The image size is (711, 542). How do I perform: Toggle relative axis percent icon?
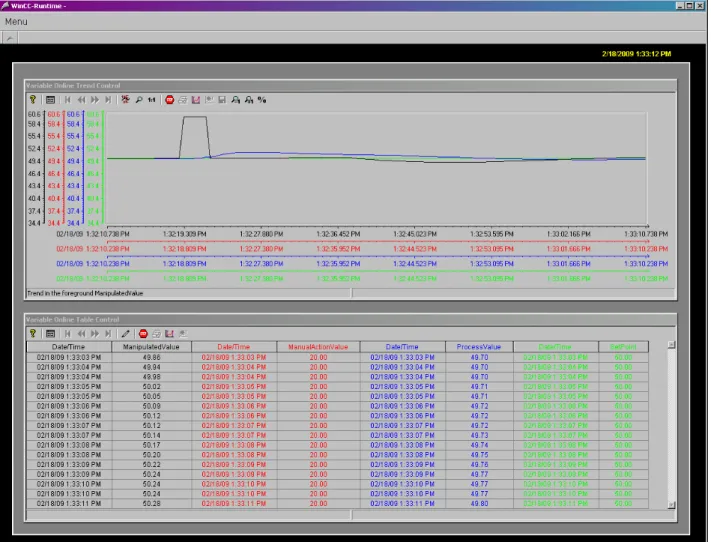click(x=262, y=100)
